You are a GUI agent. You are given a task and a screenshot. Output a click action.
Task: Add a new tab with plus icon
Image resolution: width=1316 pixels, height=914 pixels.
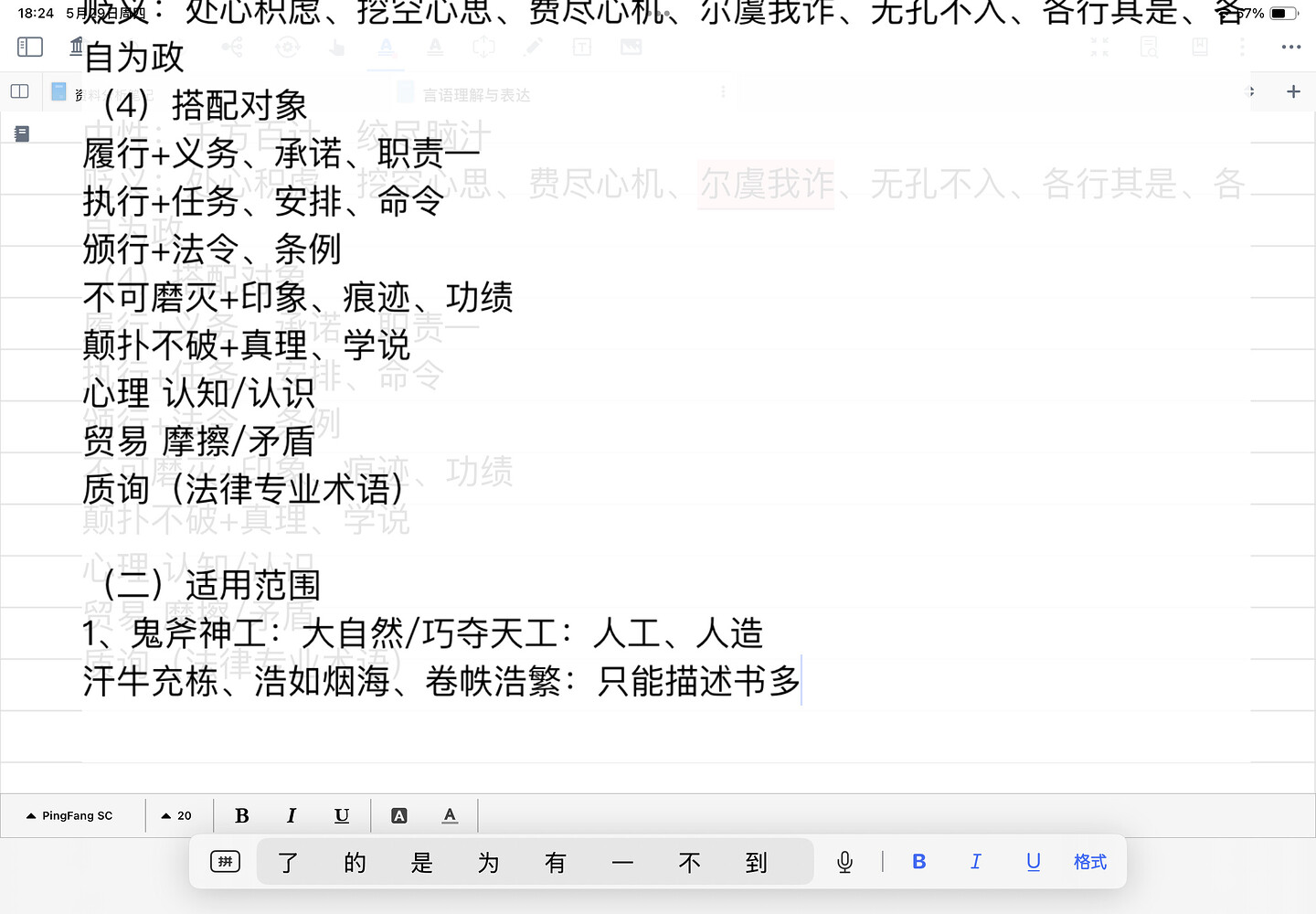1293,91
